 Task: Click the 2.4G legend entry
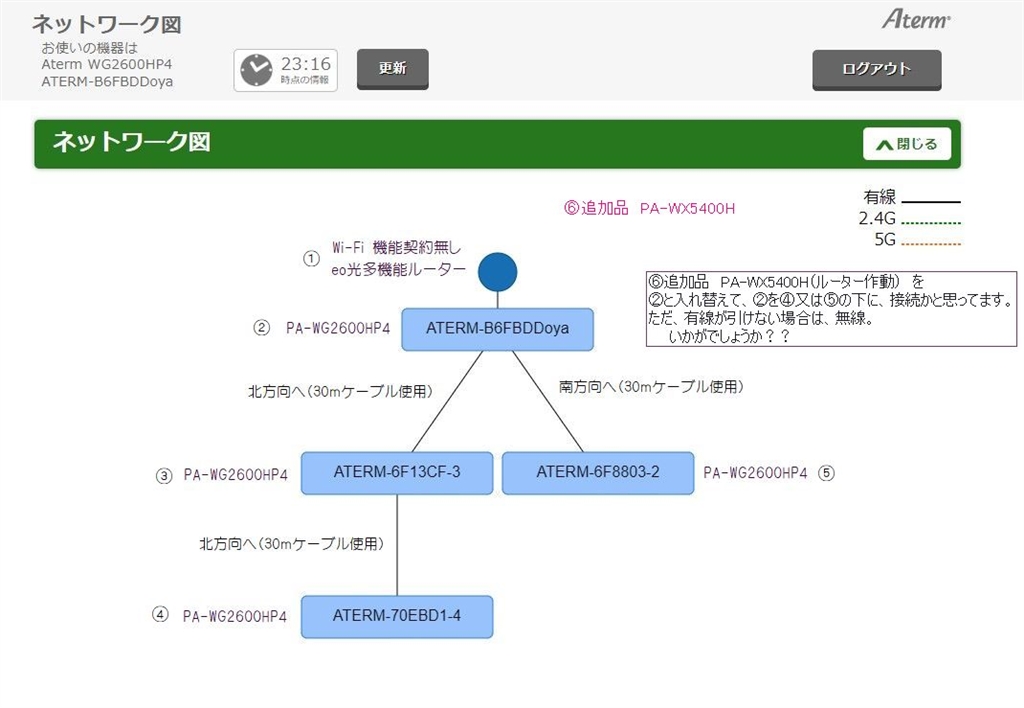(x=909, y=218)
